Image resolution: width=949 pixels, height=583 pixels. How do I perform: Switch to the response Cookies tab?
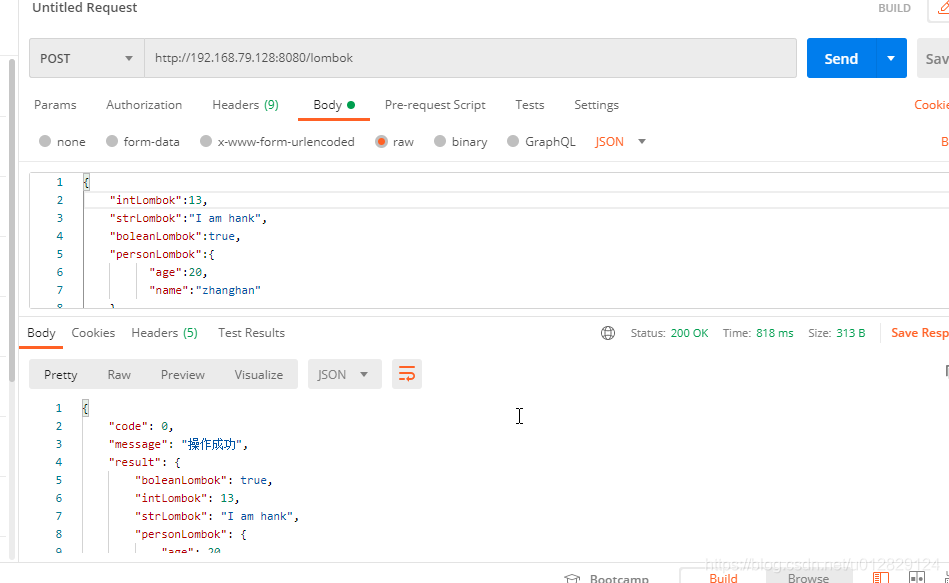point(93,333)
